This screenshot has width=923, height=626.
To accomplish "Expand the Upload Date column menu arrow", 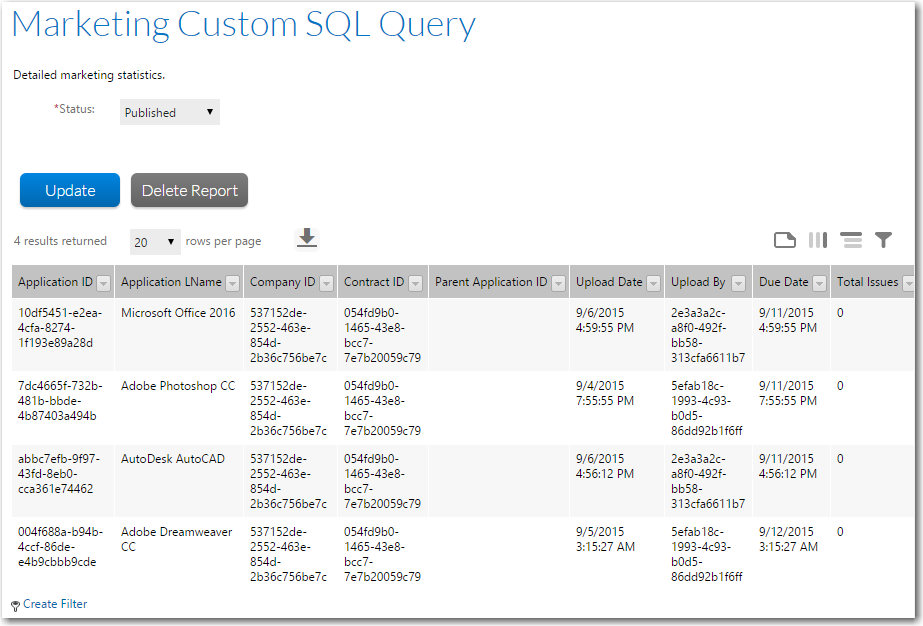I will point(653,283).
